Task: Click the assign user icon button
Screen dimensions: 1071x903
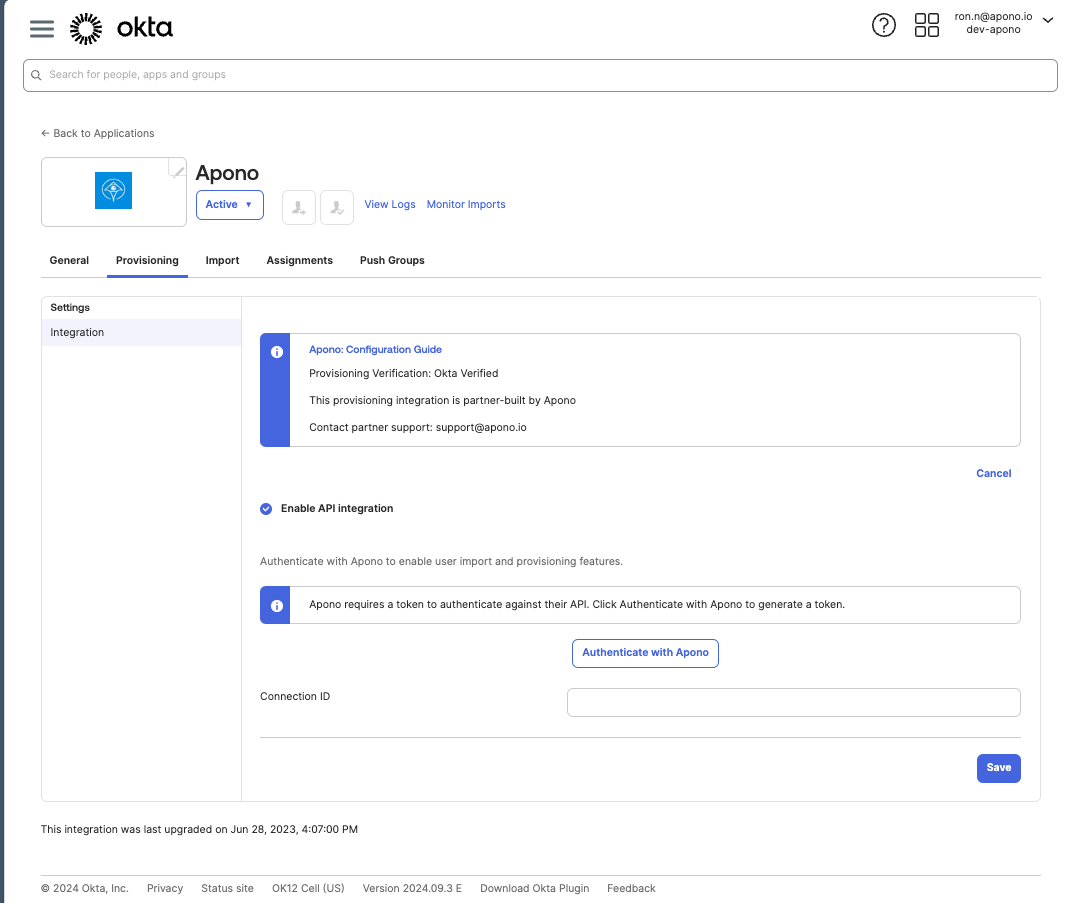Action: coord(299,207)
